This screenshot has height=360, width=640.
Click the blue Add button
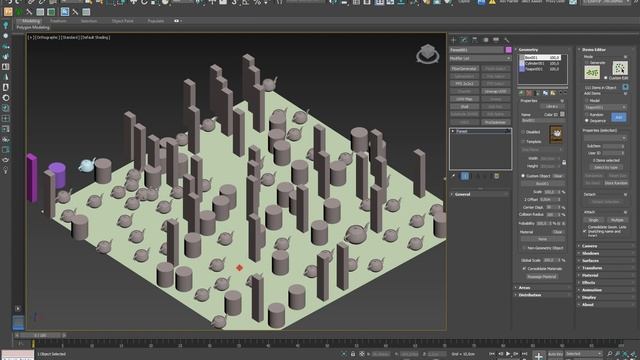pos(619,118)
